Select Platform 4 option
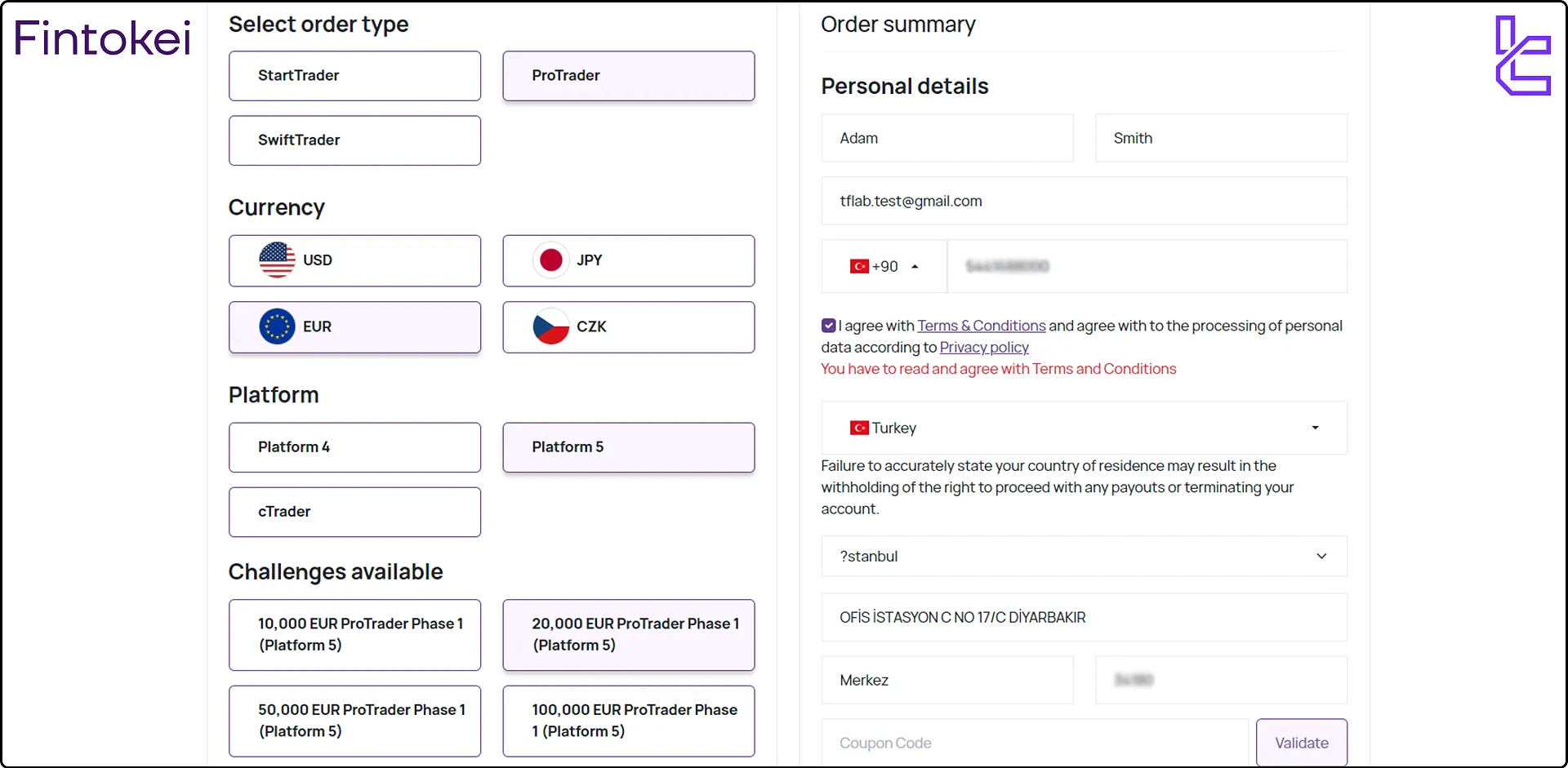Screen dimensions: 1568x768 click(355, 447)
